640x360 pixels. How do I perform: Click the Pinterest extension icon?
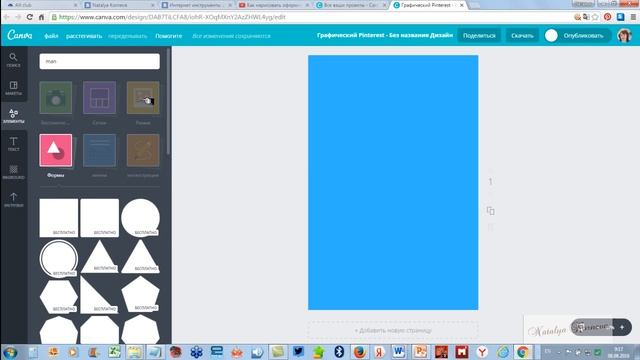point(608,17)
